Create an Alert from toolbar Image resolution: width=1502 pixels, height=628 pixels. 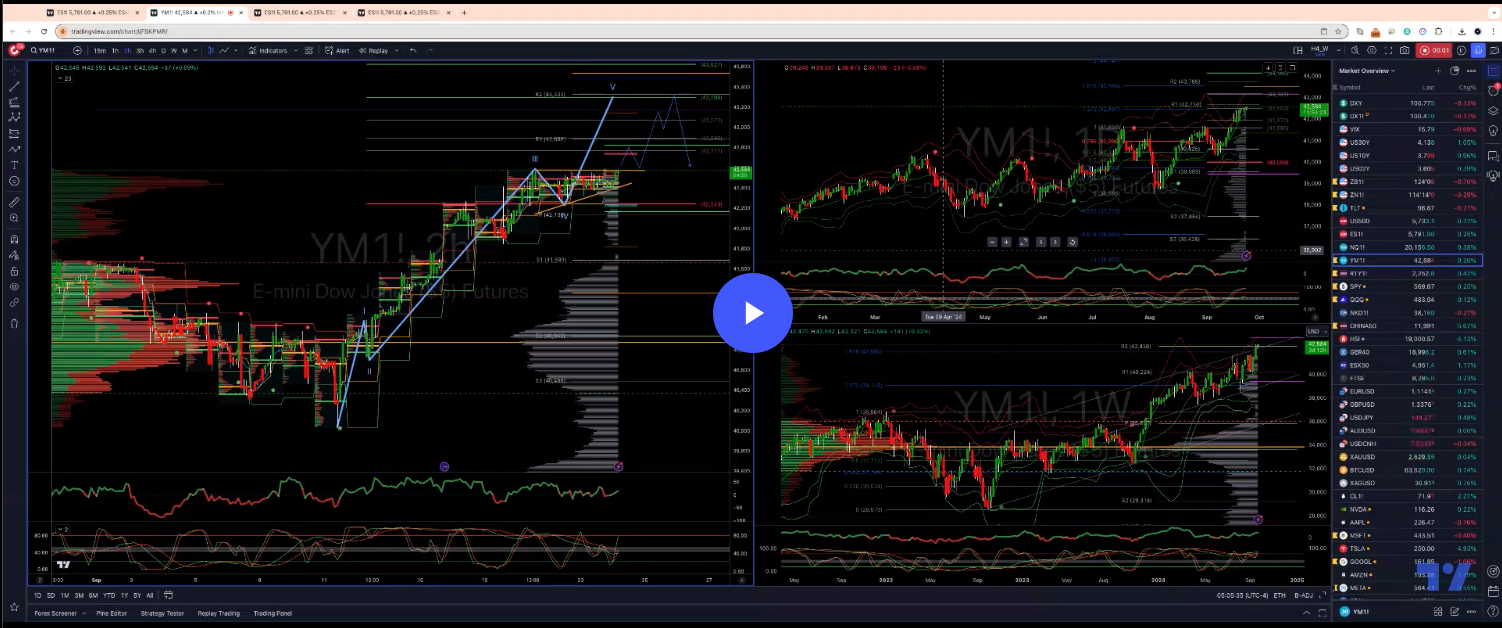click(x=337, y=50)
